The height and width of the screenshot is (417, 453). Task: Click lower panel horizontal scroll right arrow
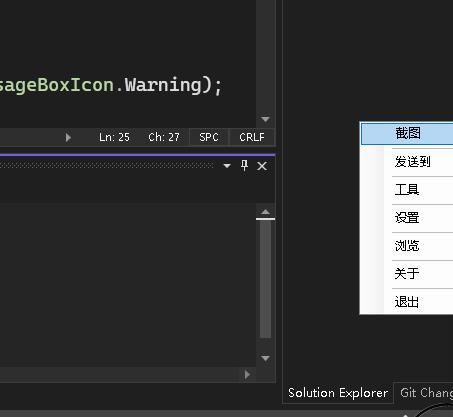click(x=247, y=375)
